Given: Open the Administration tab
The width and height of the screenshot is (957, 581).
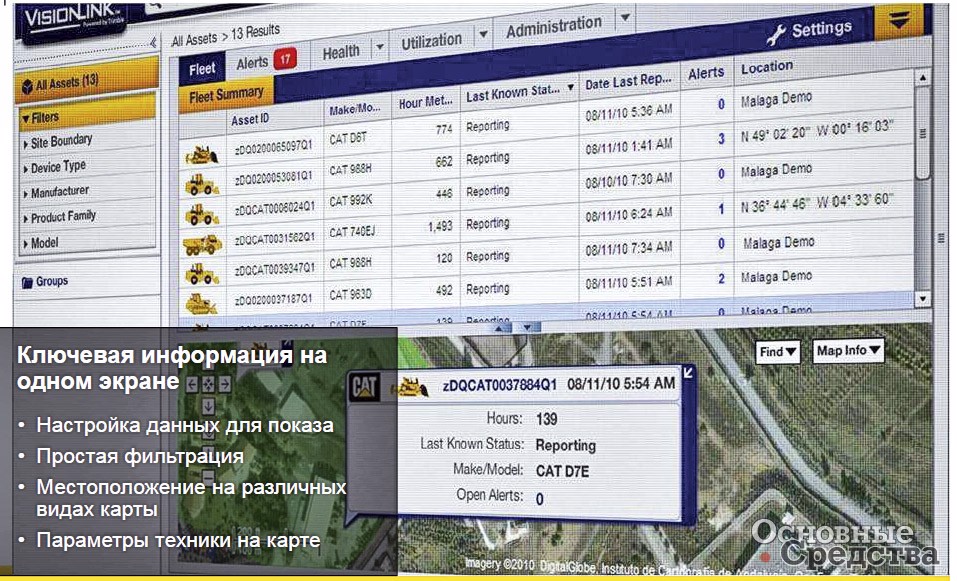Looking at the screenshot, I should [554, 26].
